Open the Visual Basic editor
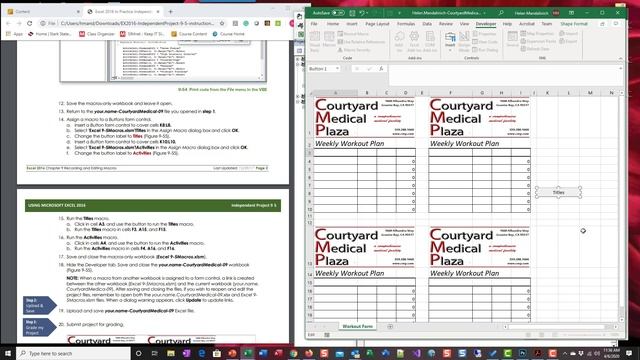Screen dimensions: 640x360 tap(315, 42)
